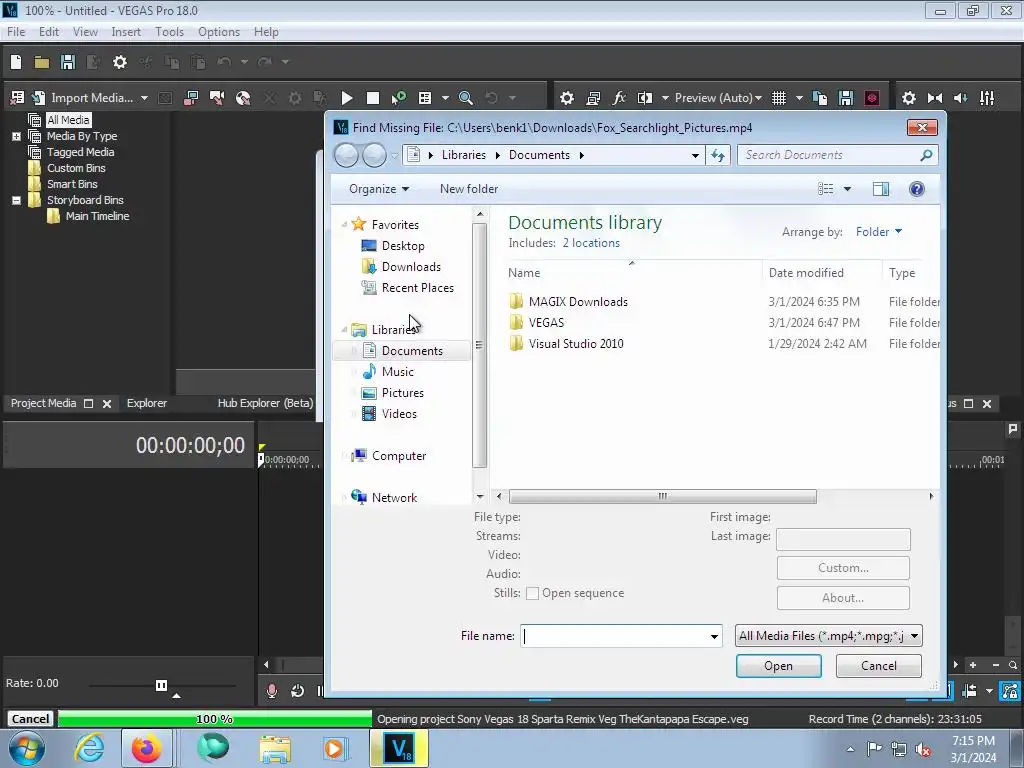The width and height of the screenshot is (1024, 768).
Task: Click Save Snapshot to File icon
Action: (846, 98)
